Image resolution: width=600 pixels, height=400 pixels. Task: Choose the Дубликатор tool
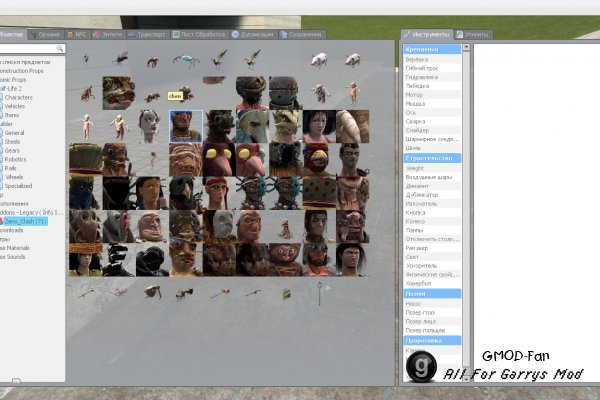(432, 195)
